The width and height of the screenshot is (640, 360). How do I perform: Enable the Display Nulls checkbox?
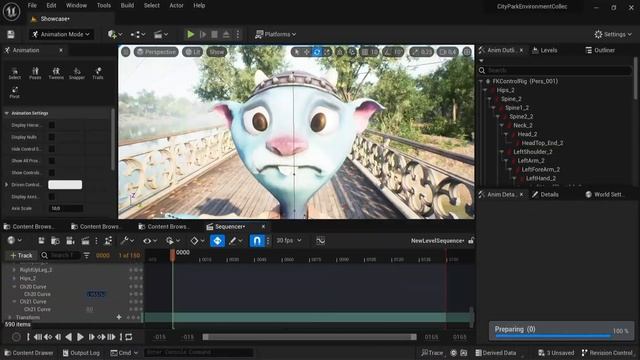52,137
